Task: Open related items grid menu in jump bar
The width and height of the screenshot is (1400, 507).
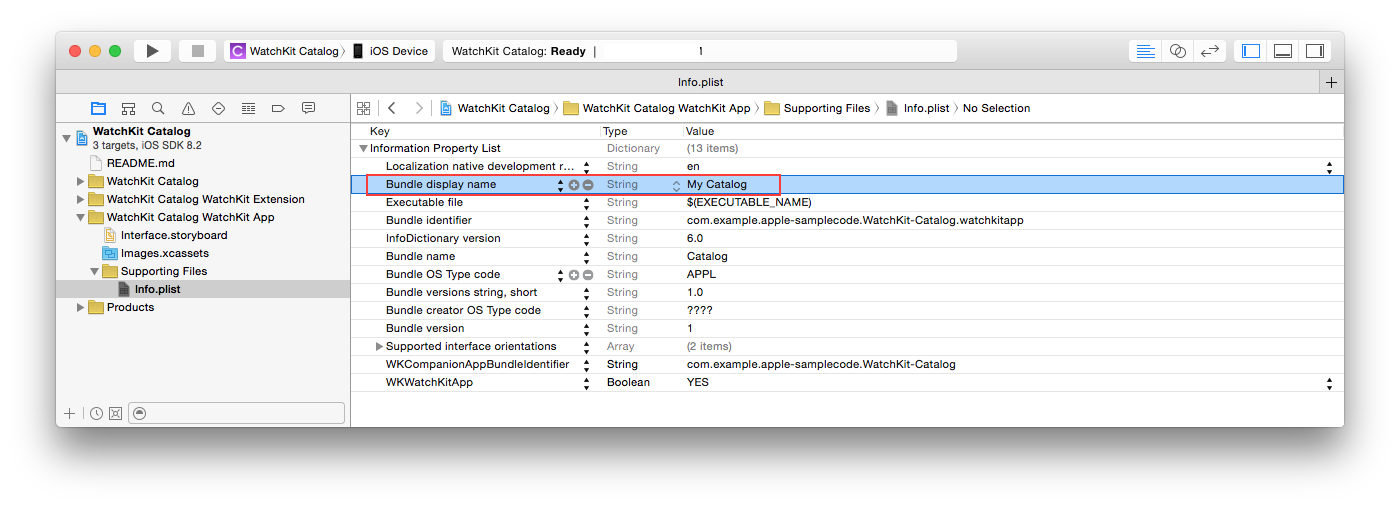Action: tap(363, 108)
